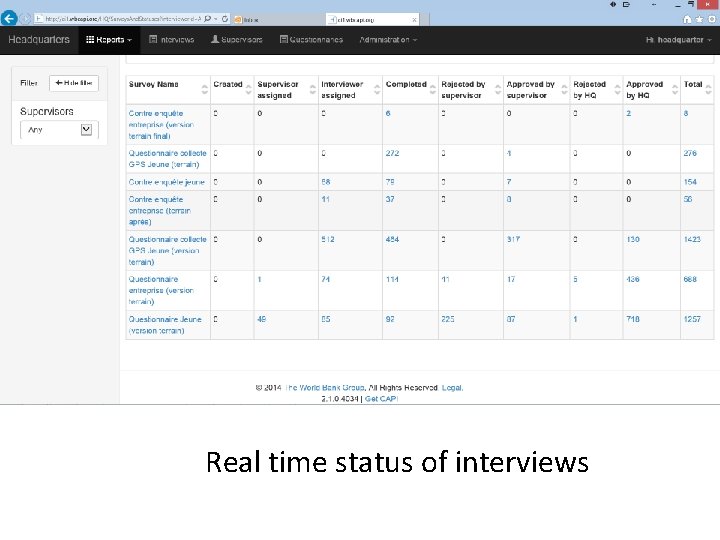Image resolution: width=720 pixels, height=540 pixels.
Task: Click Total value 688
Action: 690,279
